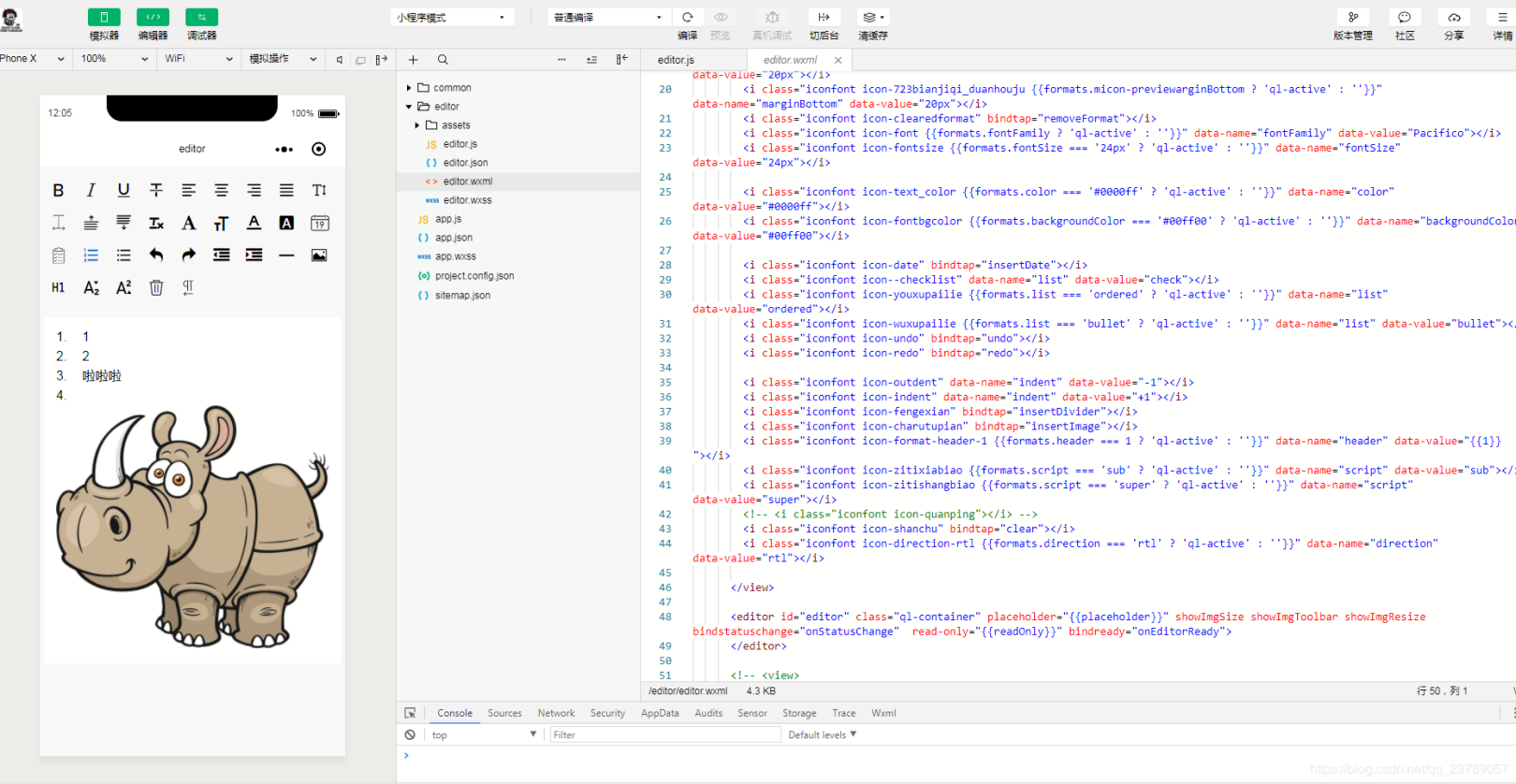Clear the console with the block icon
1516x784 pixels.
(410, 735)
